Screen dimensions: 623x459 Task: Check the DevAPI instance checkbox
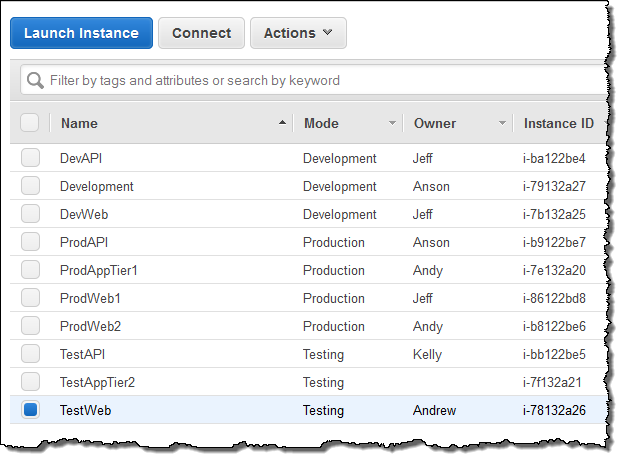pyautogui.click(x=30, y=158)
